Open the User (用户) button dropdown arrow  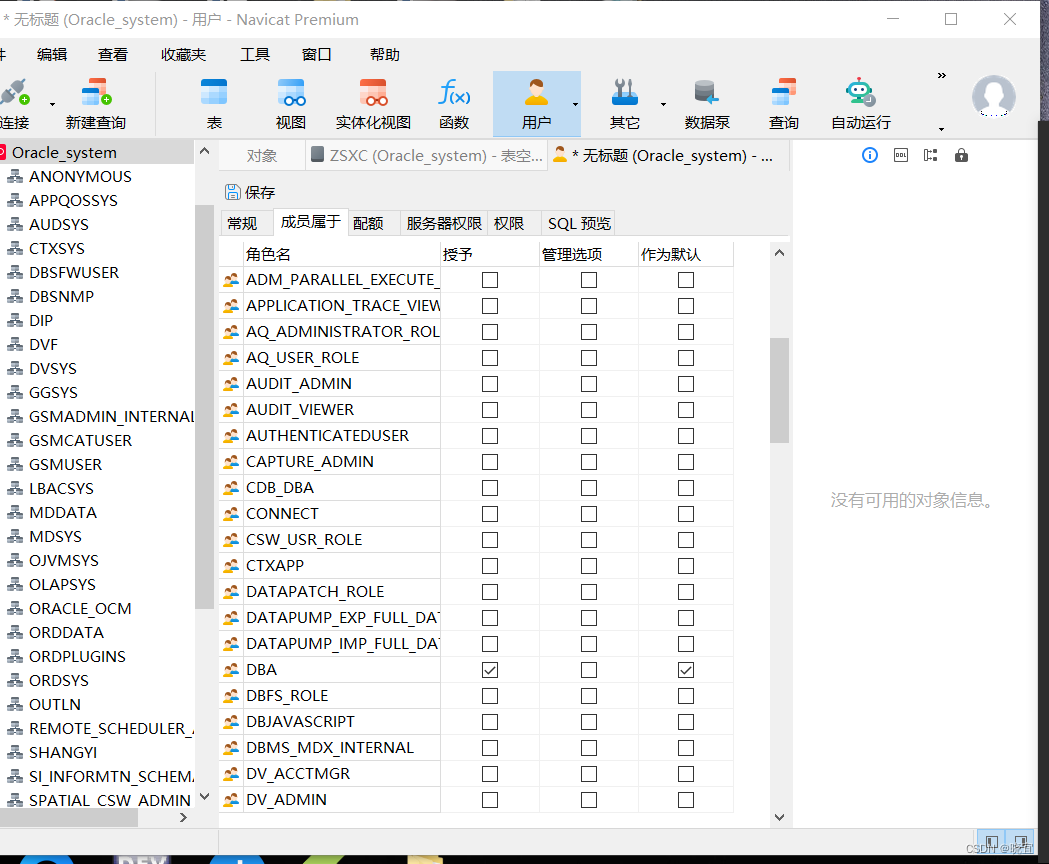[x=575, y=104]
